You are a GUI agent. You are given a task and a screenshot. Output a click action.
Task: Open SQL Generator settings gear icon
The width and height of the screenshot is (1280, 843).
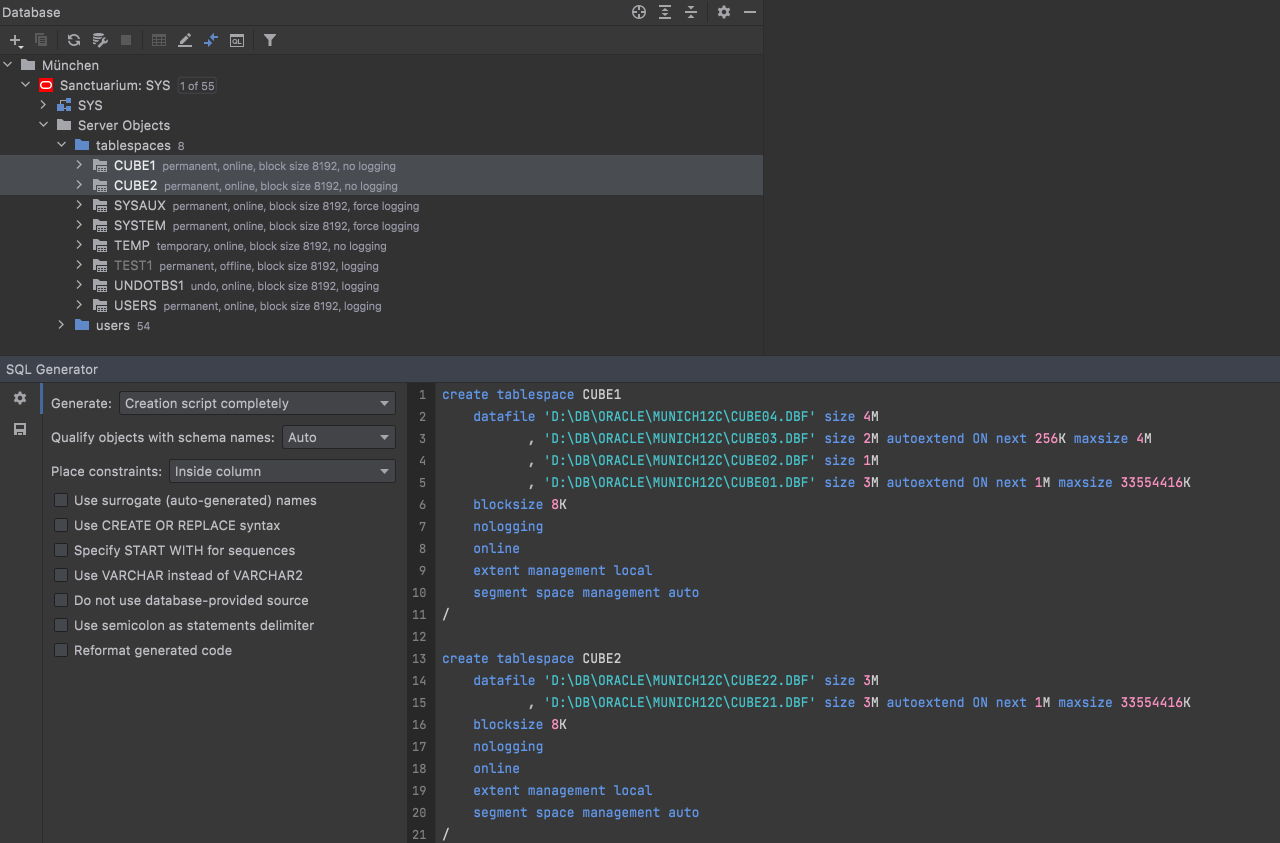pos(20,398)
